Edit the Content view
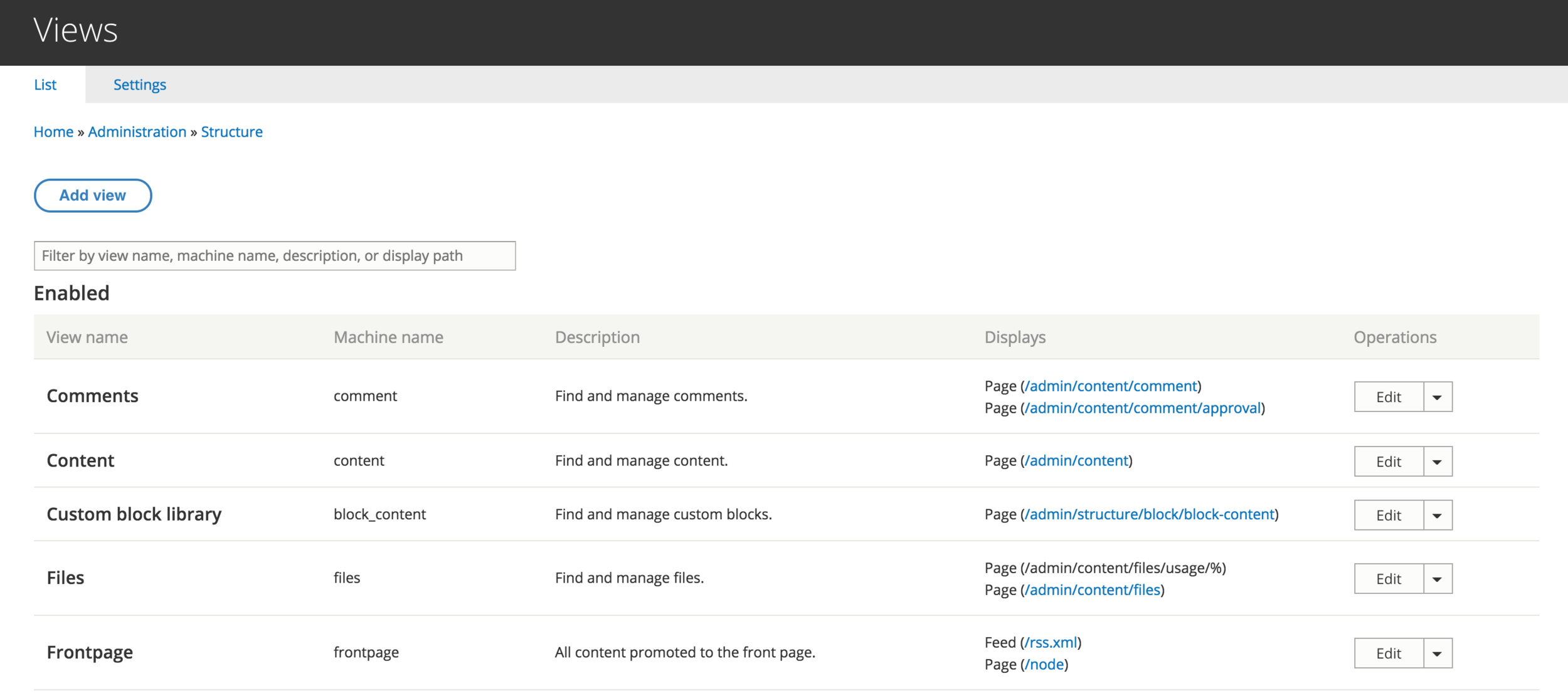 [1388, 462]
